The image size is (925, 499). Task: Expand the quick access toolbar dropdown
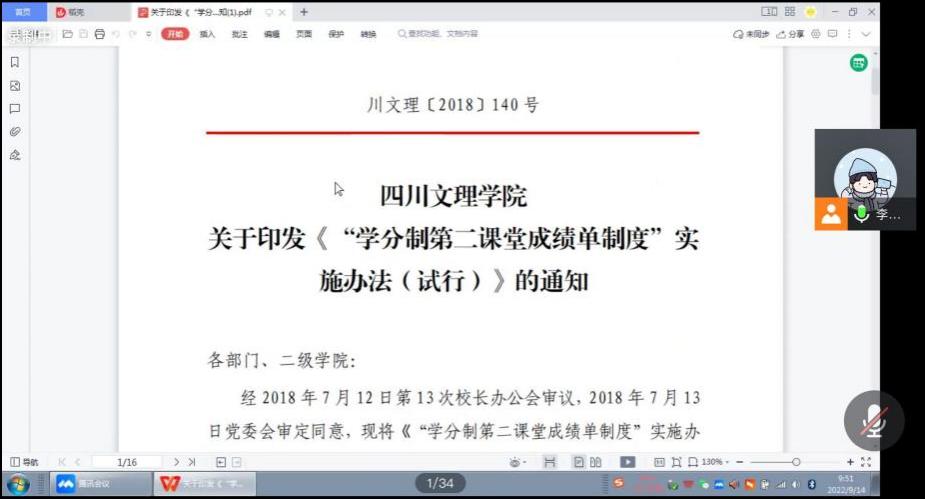[x=149, y=34]
